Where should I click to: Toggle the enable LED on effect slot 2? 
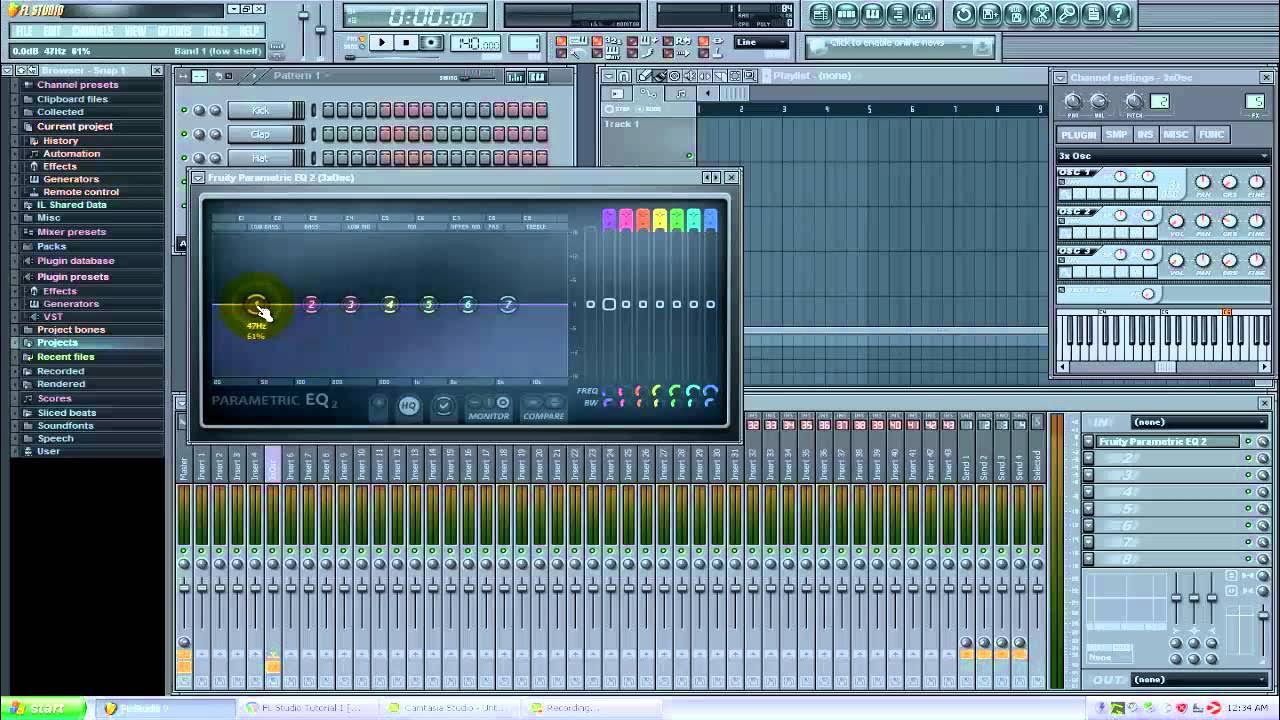(1248, 459)
